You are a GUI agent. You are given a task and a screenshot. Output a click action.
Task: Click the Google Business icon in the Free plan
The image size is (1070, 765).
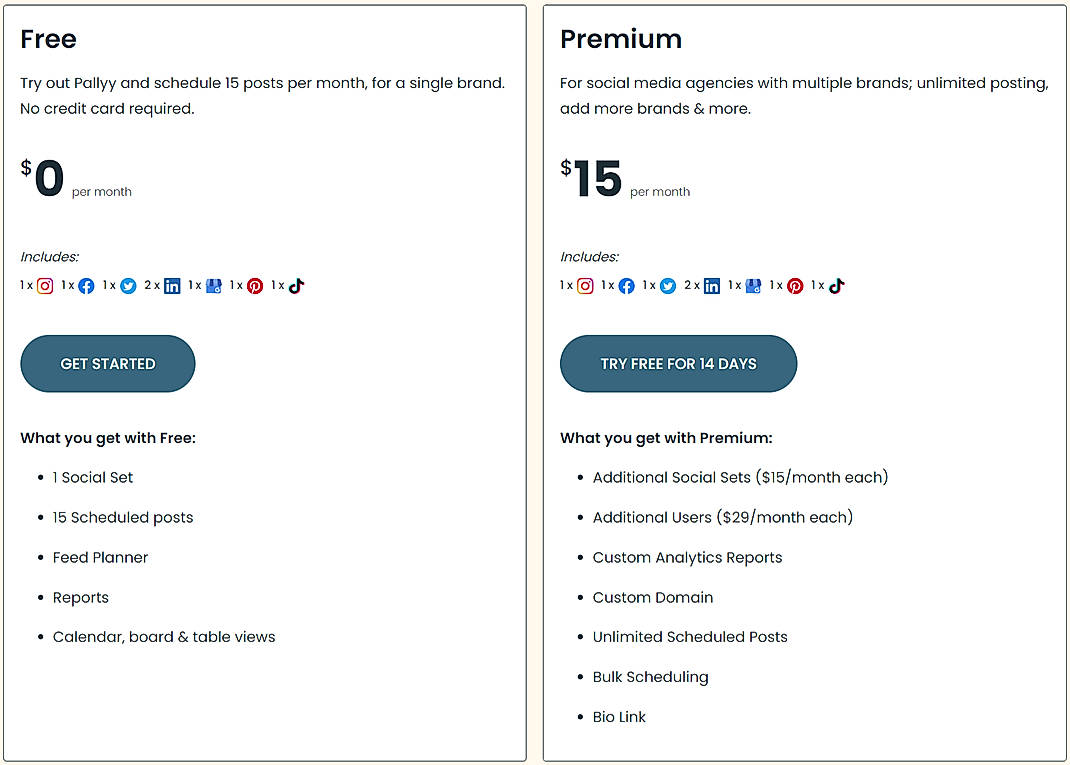tap(214, 286)
